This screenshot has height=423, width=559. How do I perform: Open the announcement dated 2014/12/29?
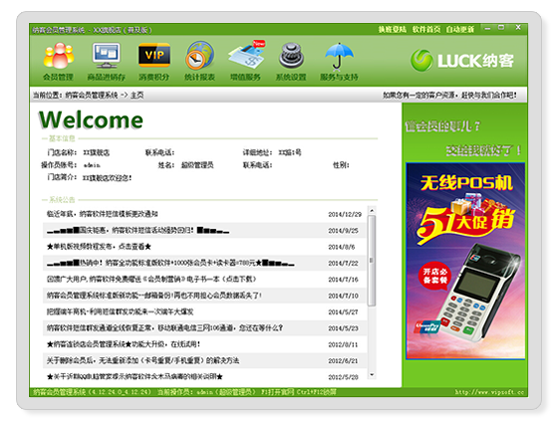click(205, 214)
